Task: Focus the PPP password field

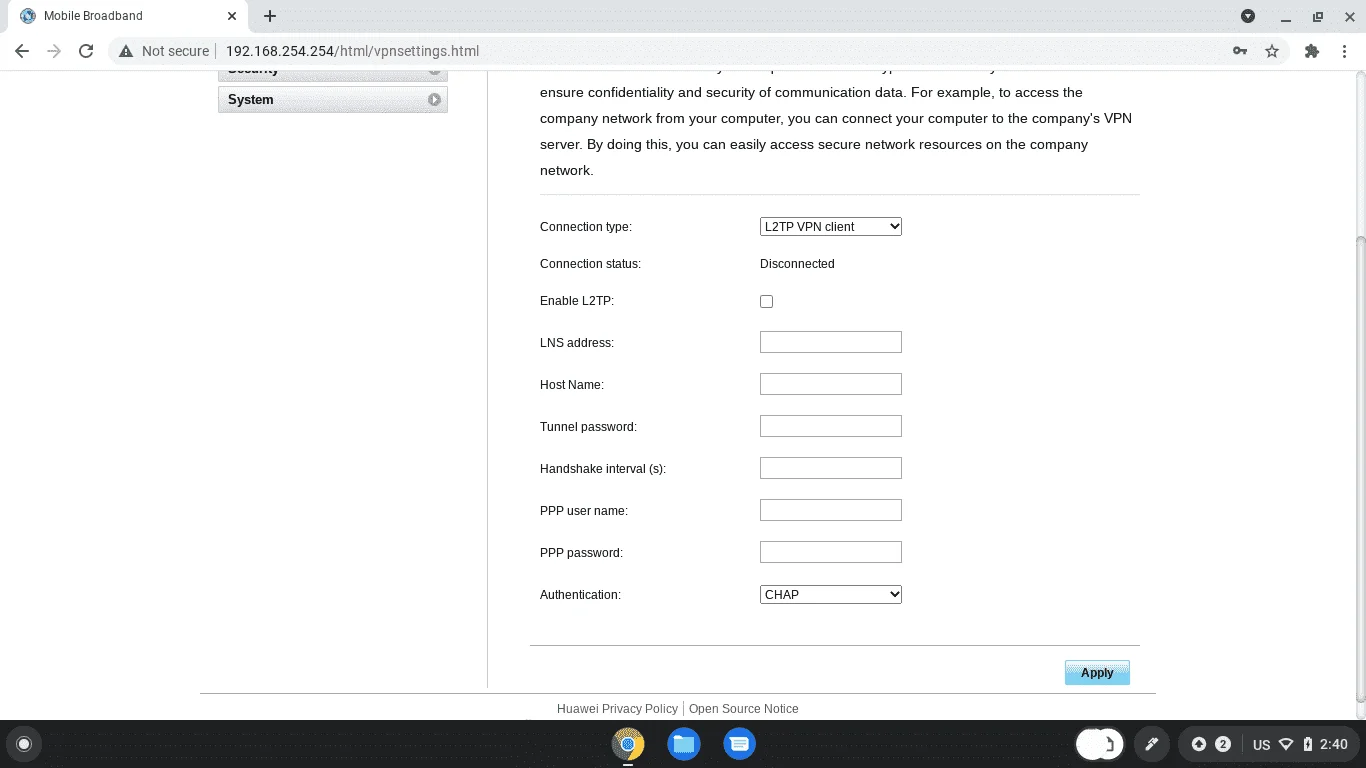Action: (x=831, y=552)
